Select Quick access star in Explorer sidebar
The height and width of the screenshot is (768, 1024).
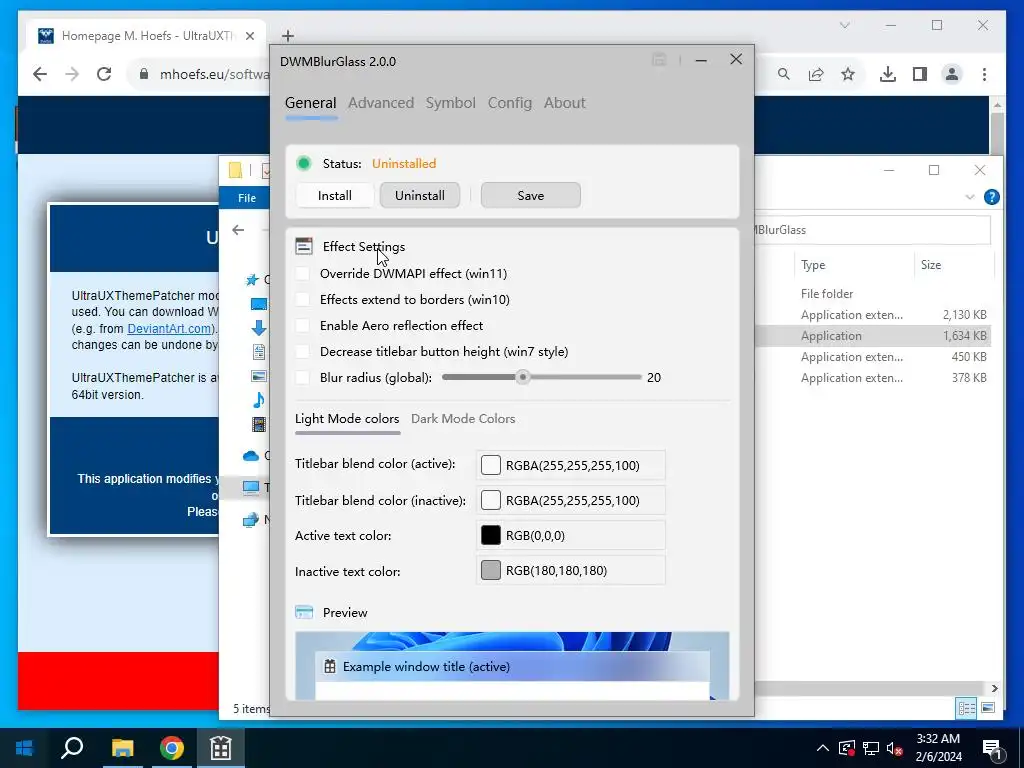[x=251, y=280]
